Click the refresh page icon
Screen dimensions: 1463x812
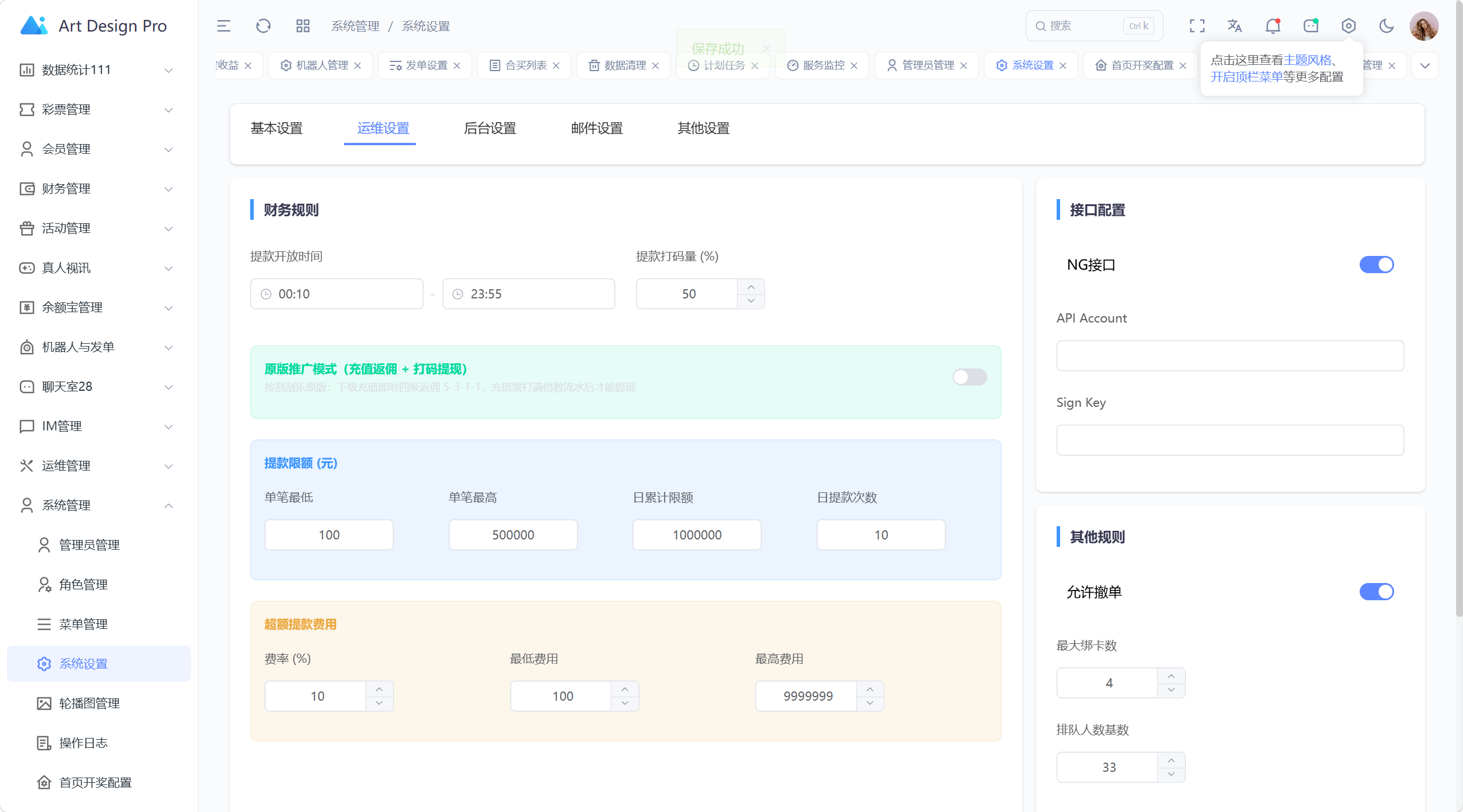click(x=263, y=26)
